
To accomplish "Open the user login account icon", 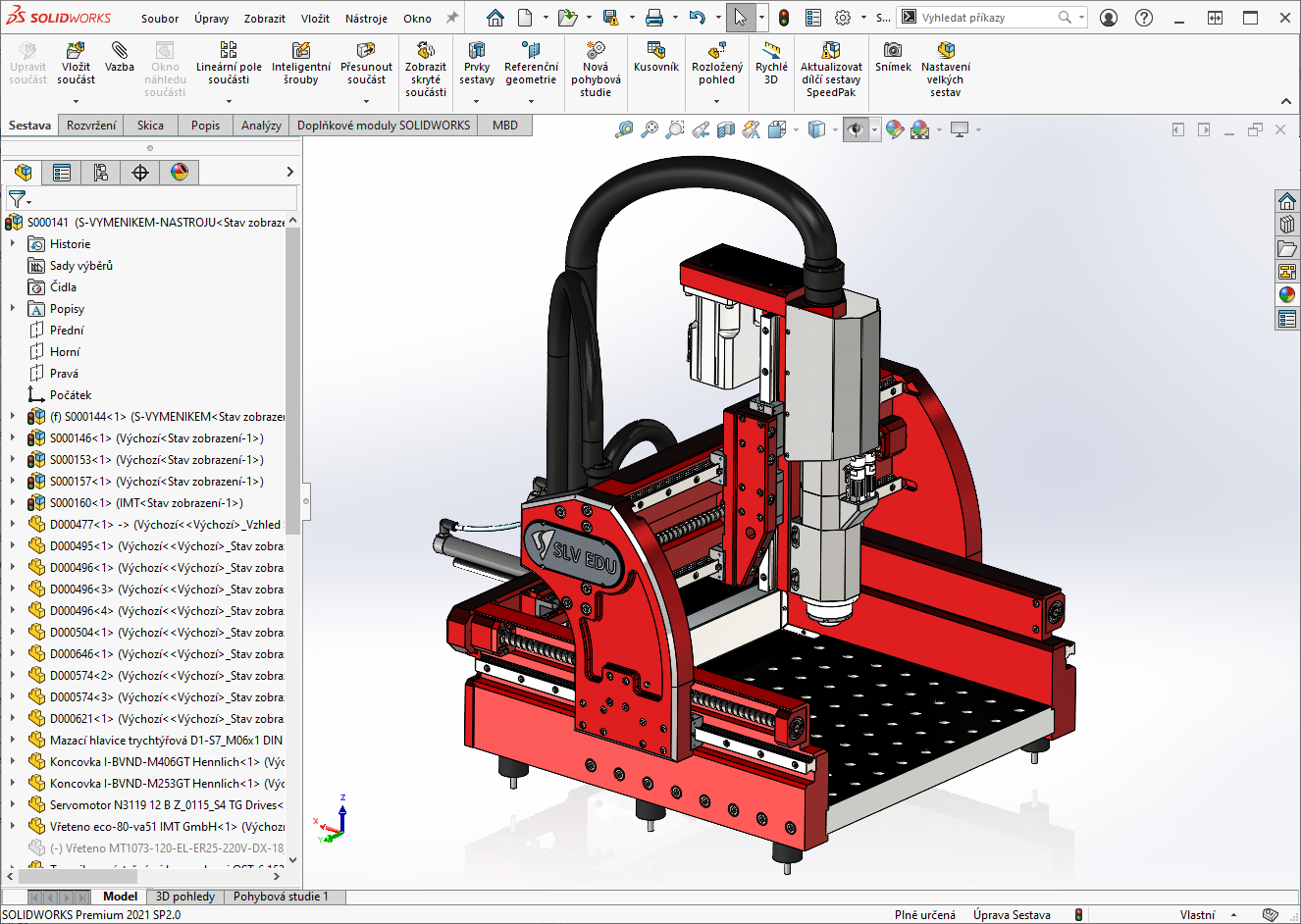I will coord(1109,18).
